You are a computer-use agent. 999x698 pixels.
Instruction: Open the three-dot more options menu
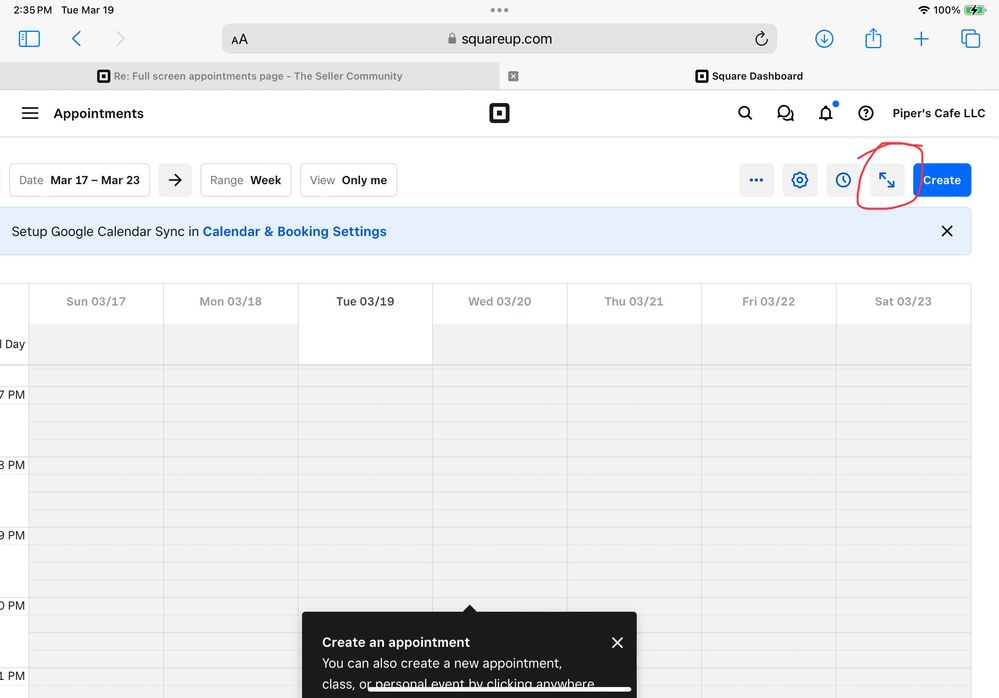pyautogui.click(x=756, y=180)
